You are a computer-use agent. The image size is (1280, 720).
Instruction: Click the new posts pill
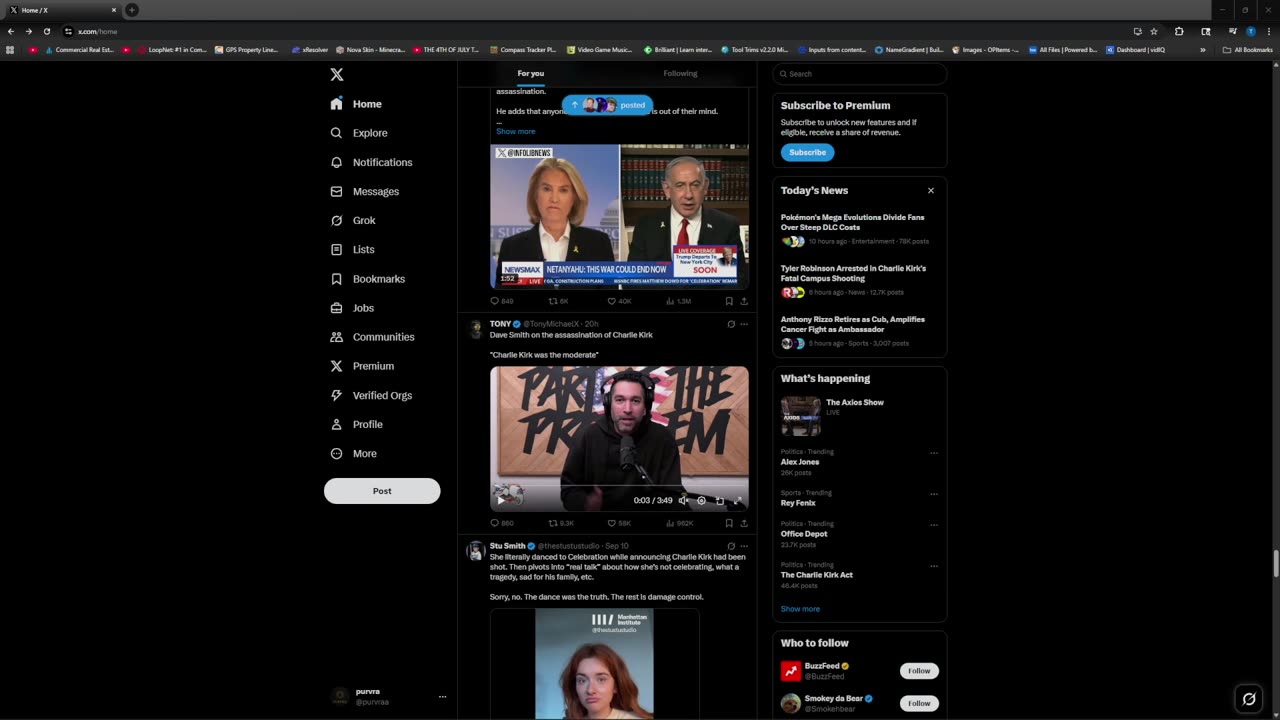pos(607,104)
